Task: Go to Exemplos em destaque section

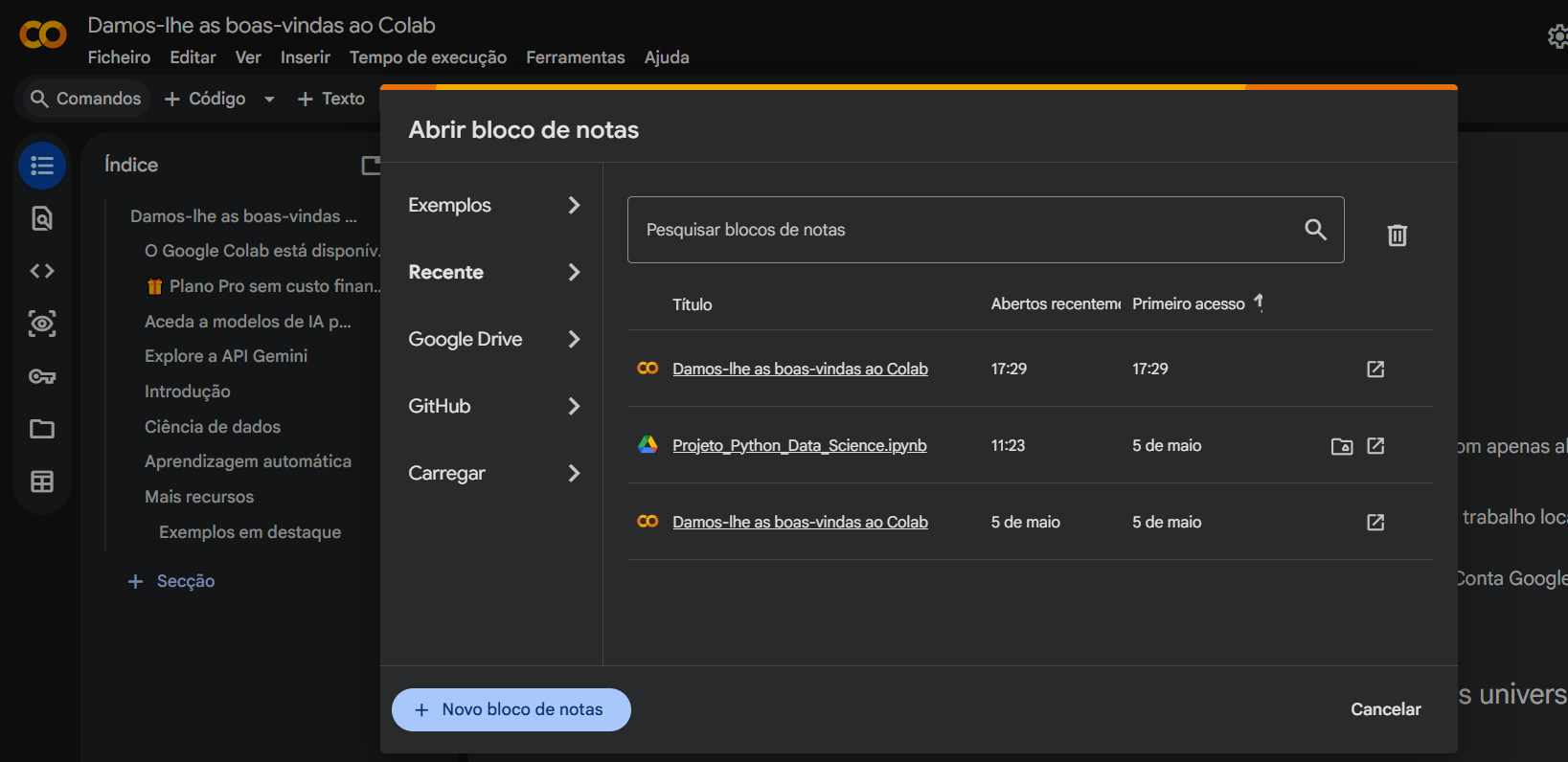Action: pyautogui.click(x=250, y=532)
